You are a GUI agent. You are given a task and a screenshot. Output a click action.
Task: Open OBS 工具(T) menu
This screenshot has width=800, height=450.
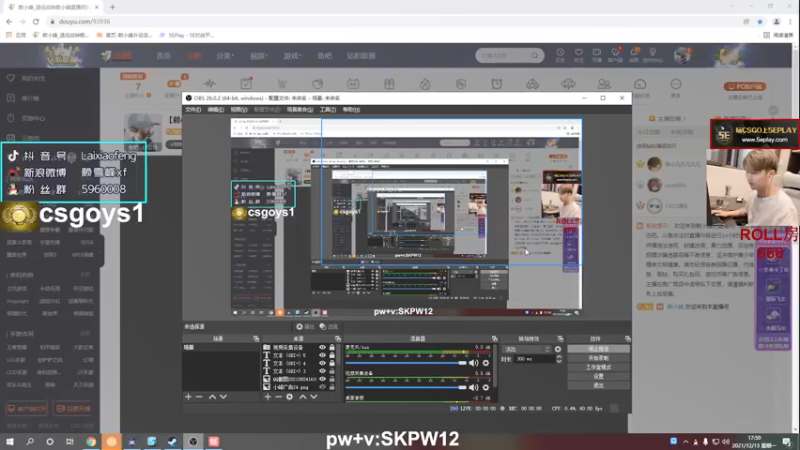click(x=328, y=110)
